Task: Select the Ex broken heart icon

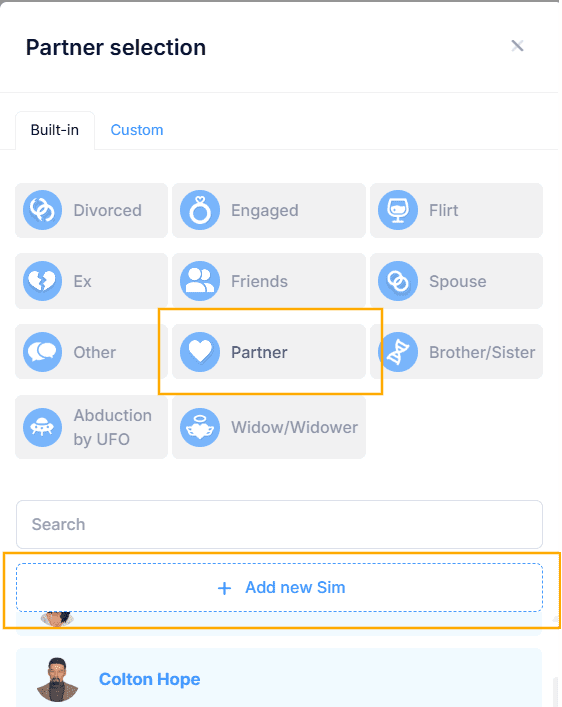Action: [42, 281]
